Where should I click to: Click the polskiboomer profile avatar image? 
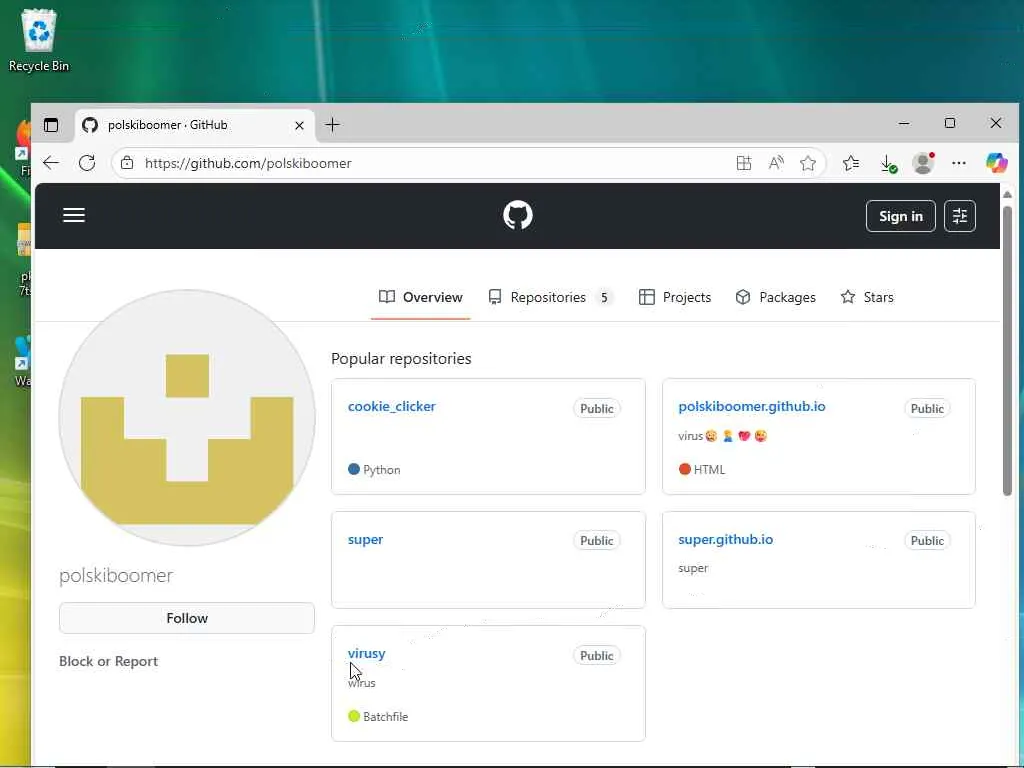tap(187, 418)
